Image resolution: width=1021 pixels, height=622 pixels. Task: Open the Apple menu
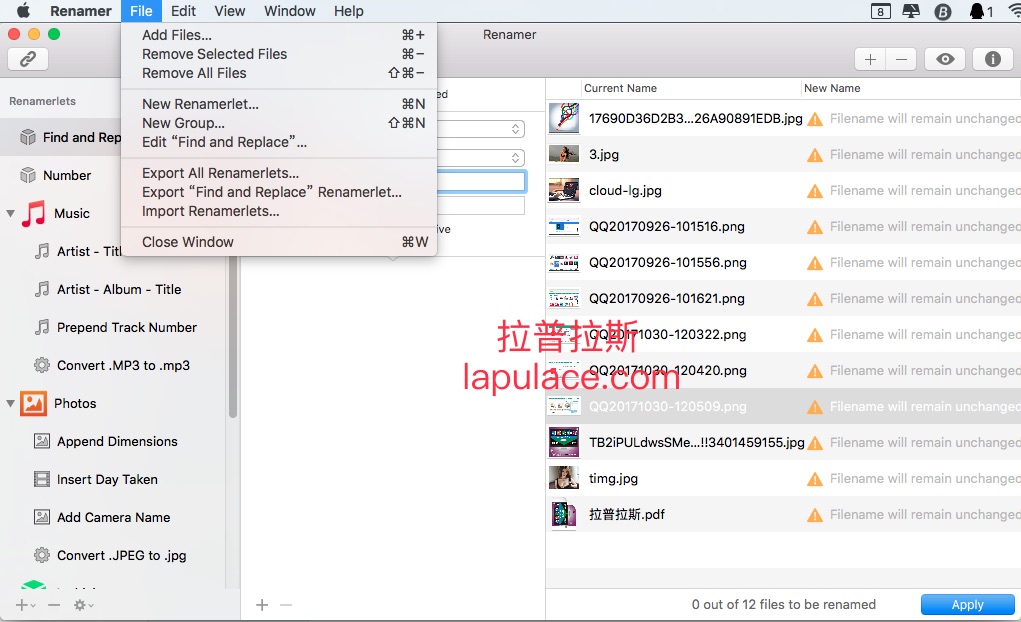point(23,10)
